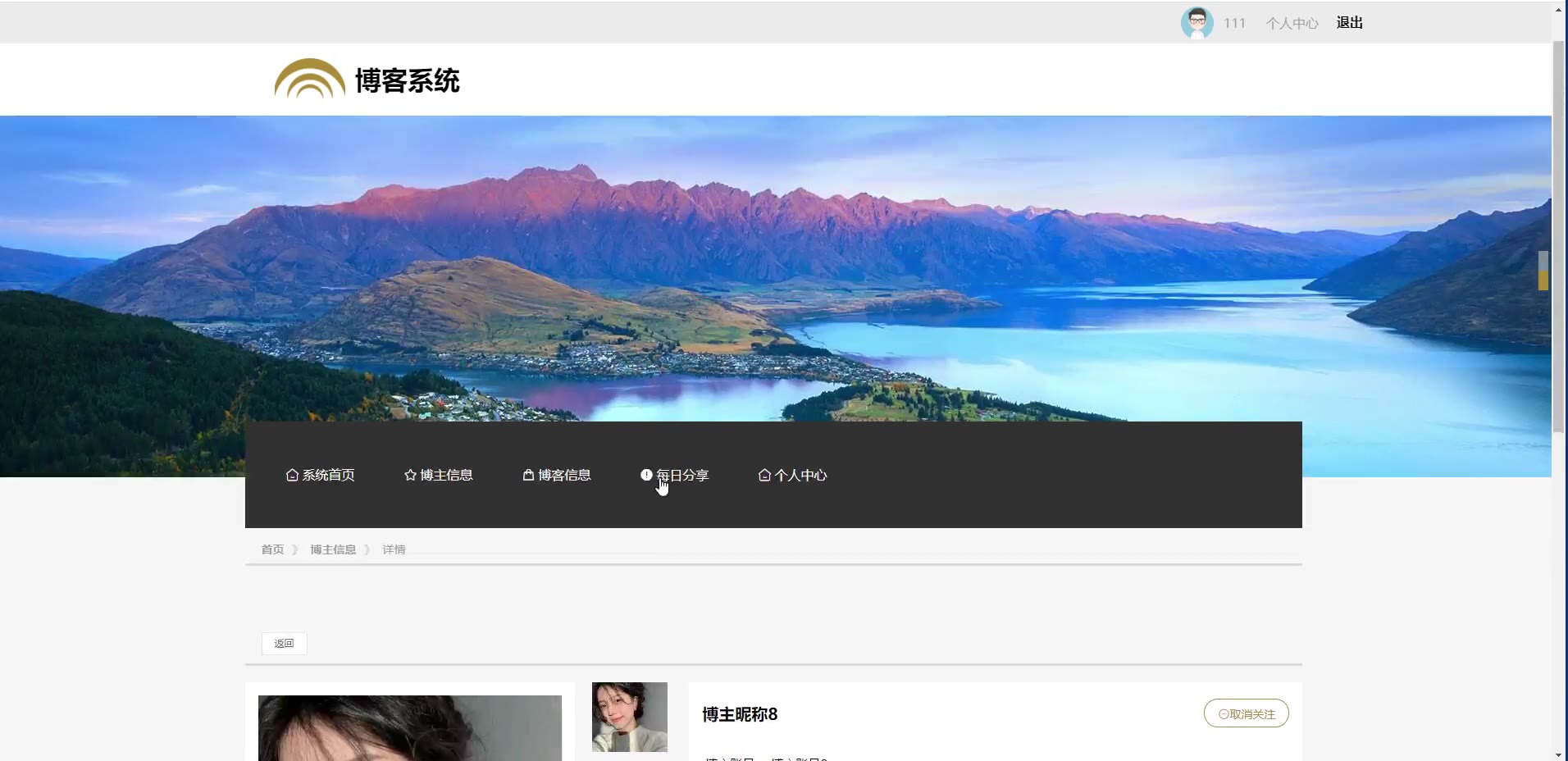Open the 博客信息 menu item
1568x761 pixels.
click(556, 475)
